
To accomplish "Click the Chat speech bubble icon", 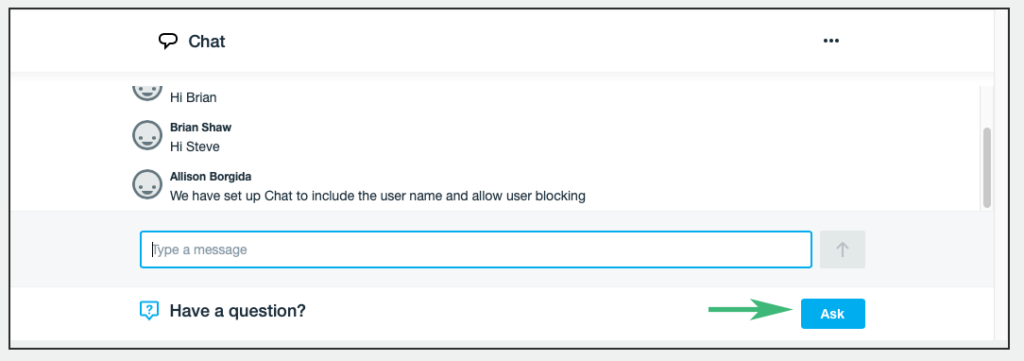I will coord(168,41).
